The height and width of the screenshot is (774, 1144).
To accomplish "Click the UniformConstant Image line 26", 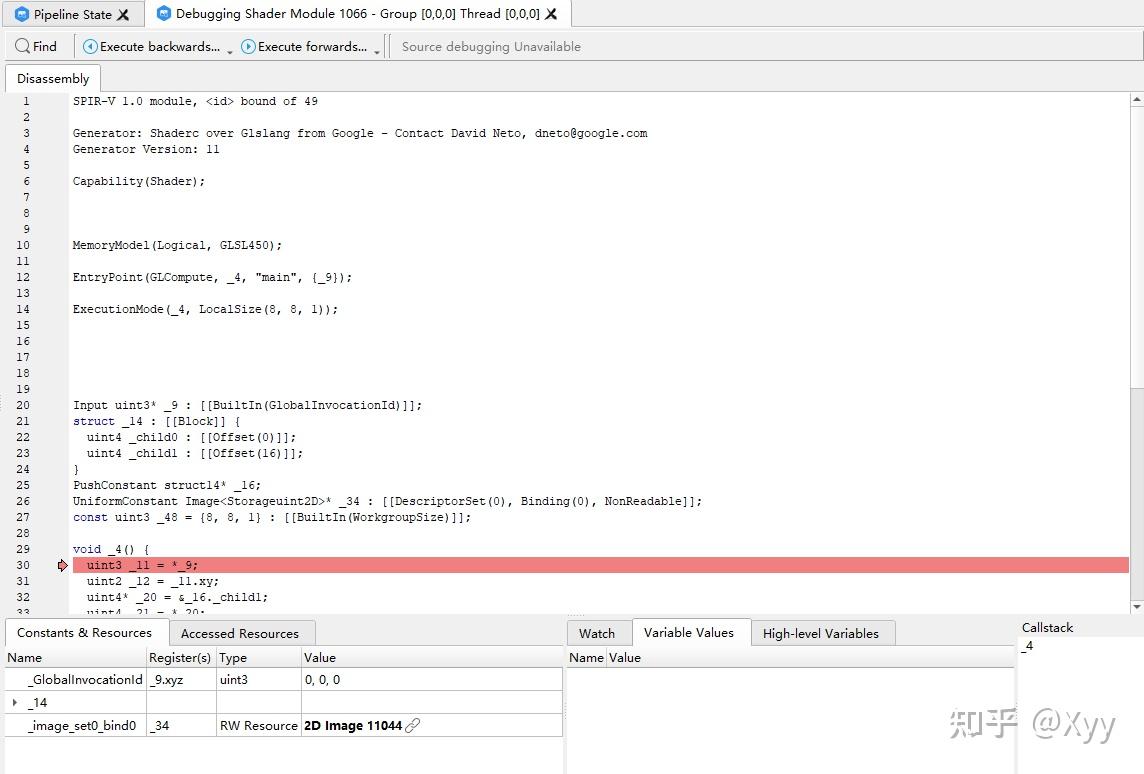I will [387, 501].
